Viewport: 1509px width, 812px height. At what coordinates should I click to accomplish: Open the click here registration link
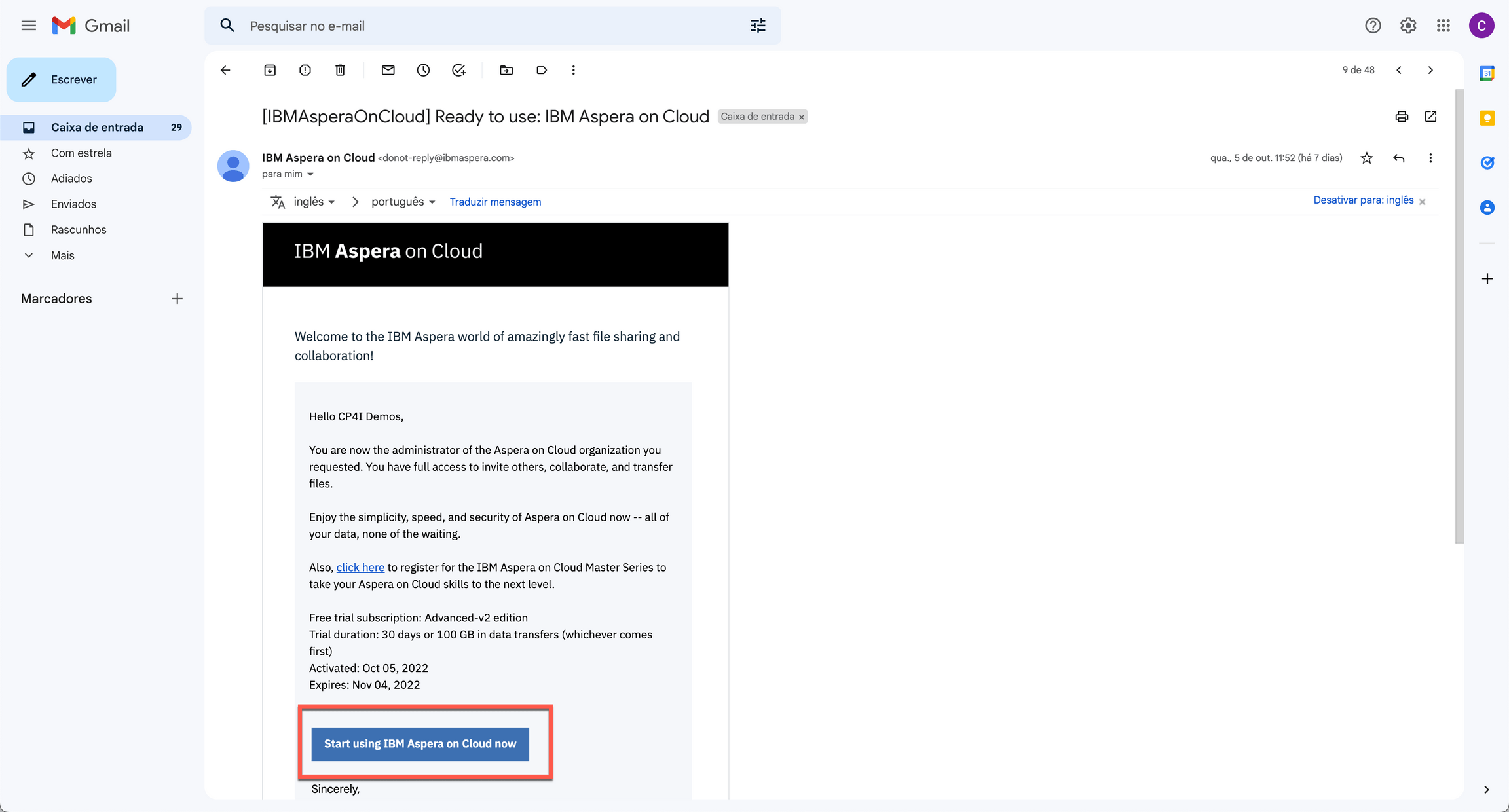[x=360, y=567]
